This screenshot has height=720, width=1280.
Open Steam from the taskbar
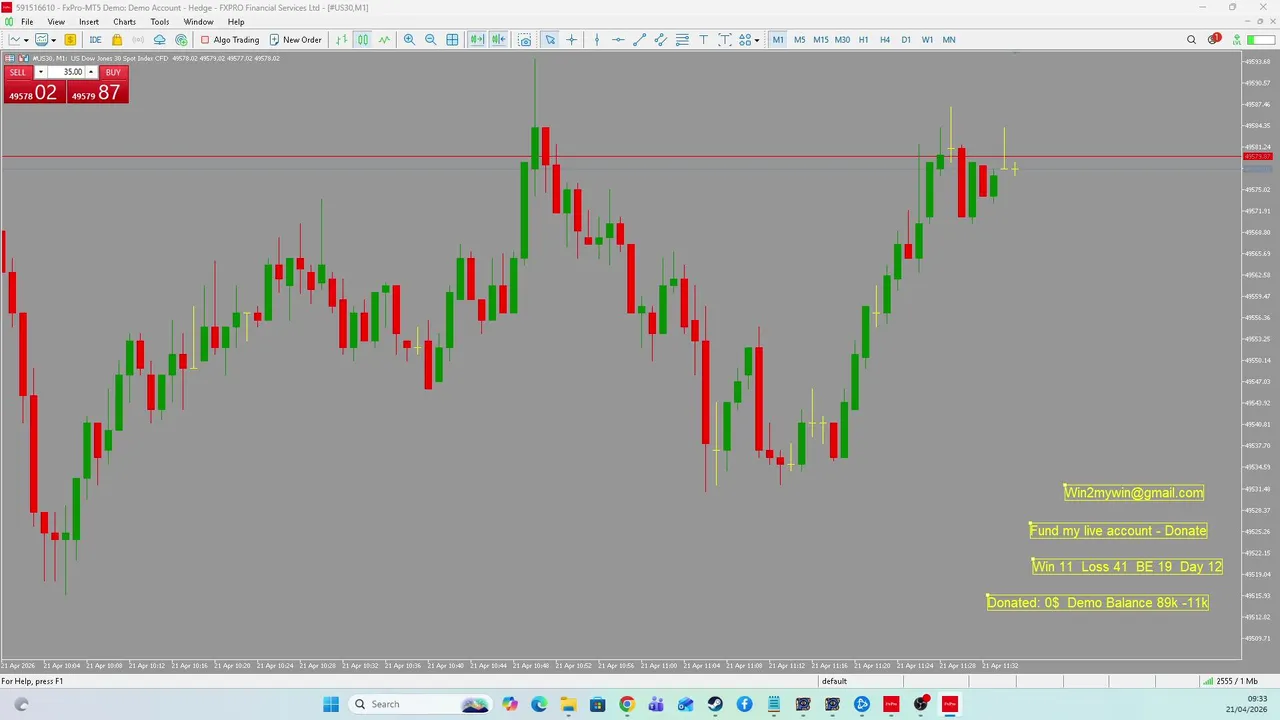point(715,704)
